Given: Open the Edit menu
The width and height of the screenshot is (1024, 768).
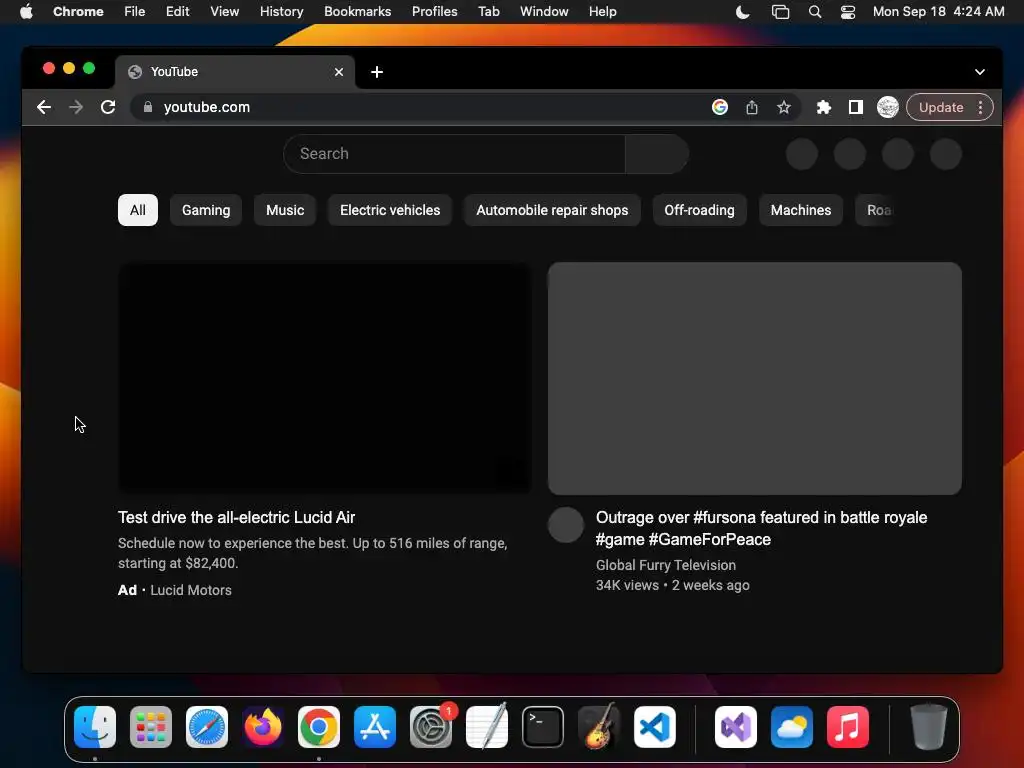Looking at the screenshot, I should [177, 11].
